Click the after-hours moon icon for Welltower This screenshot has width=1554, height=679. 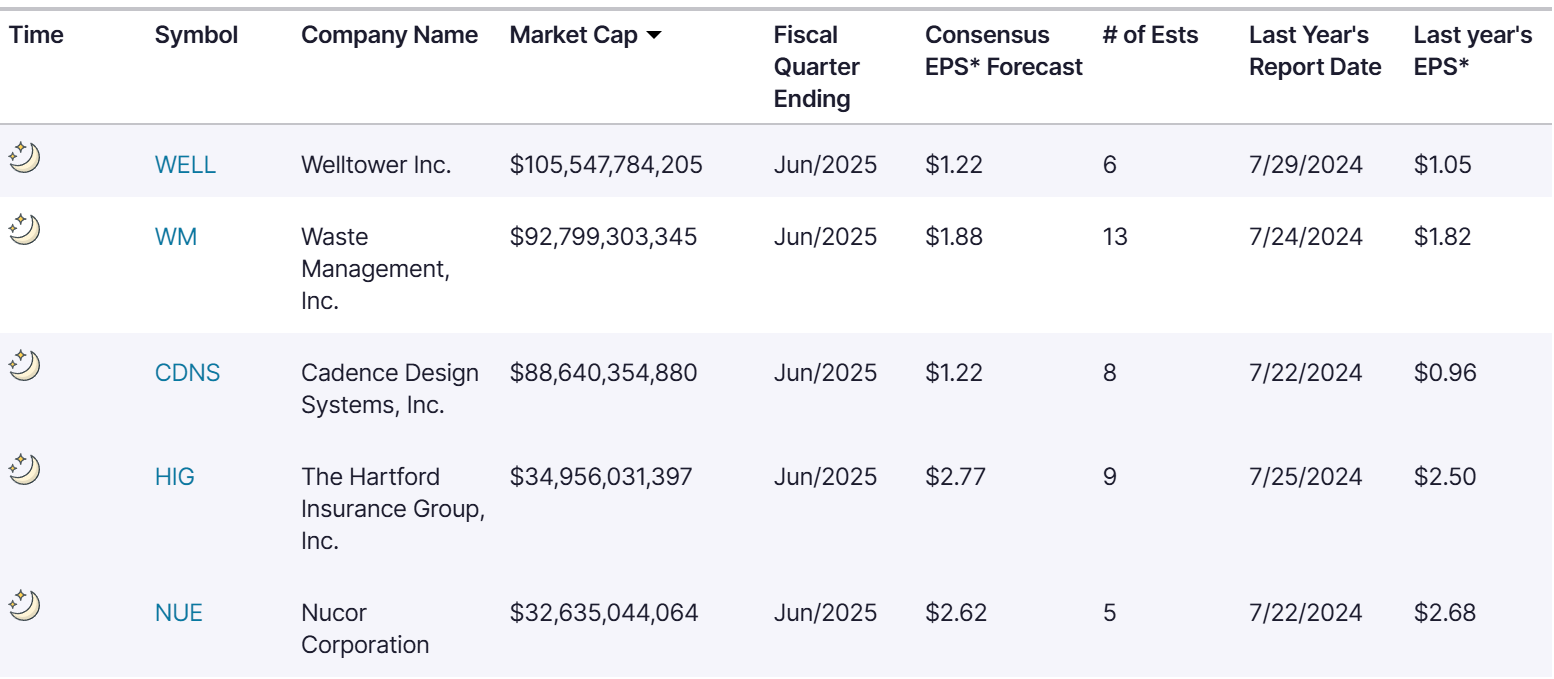tap(24, 157)
